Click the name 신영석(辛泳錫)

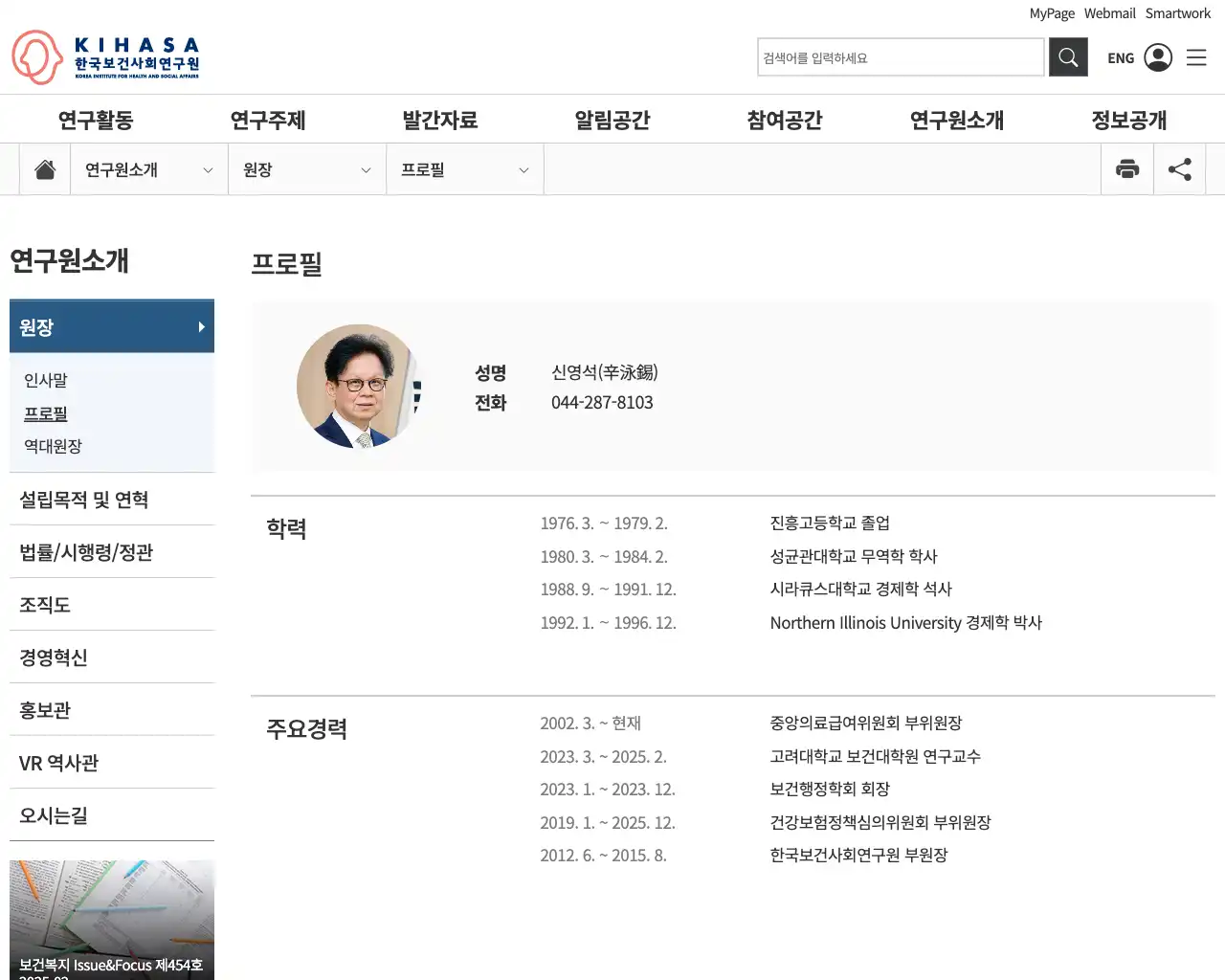(605, 372)
